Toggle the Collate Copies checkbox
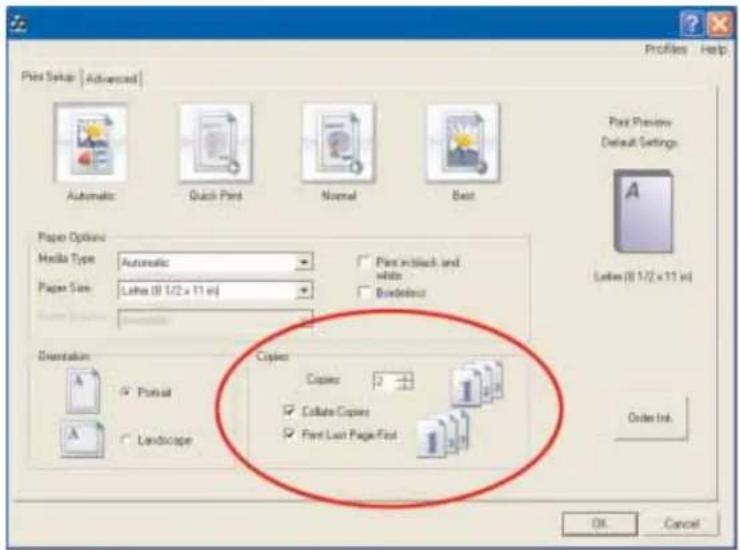This screenshot has width=740, height=550. coord(288,411)
